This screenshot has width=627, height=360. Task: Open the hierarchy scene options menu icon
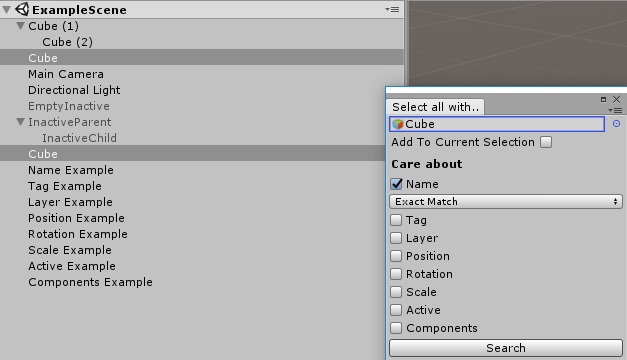[392, 9]
